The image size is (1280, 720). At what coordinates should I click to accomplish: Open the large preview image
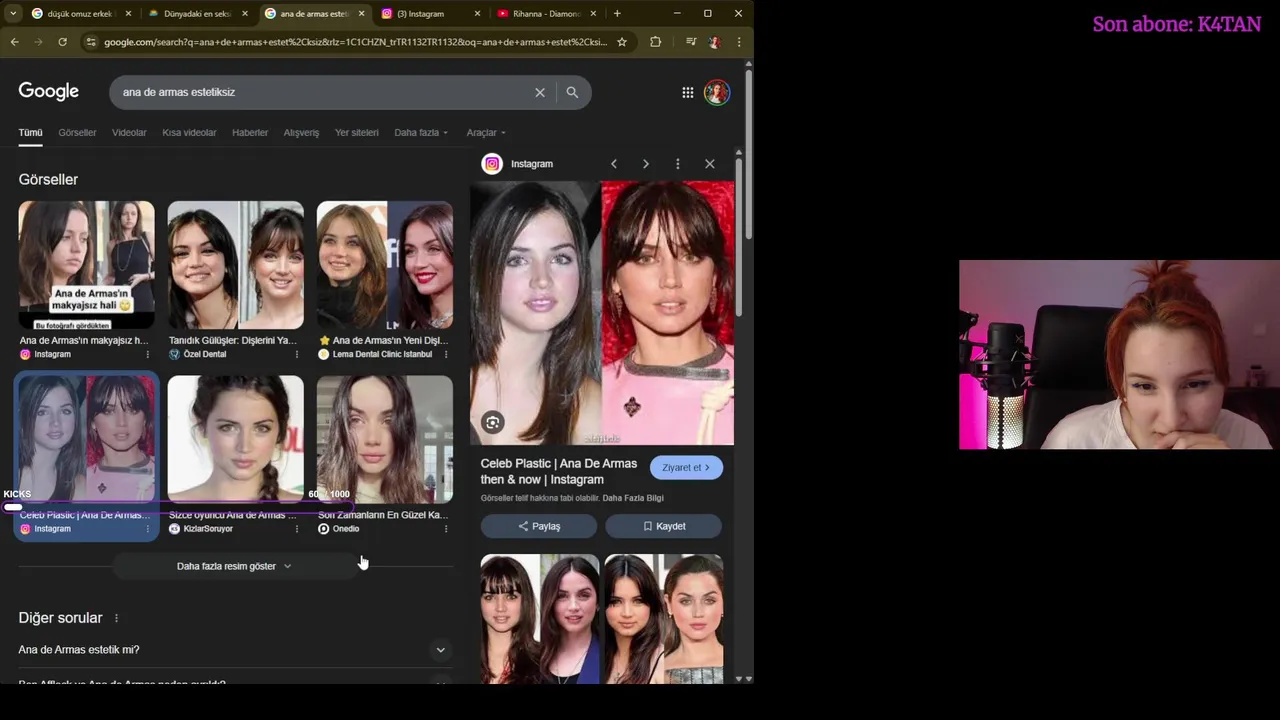tap(602, 313)
